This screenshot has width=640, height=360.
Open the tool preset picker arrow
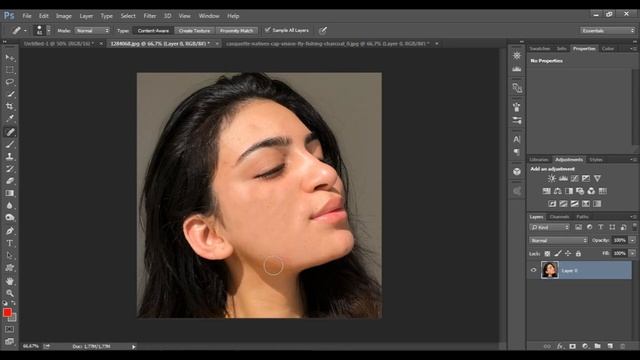(25, 31)
